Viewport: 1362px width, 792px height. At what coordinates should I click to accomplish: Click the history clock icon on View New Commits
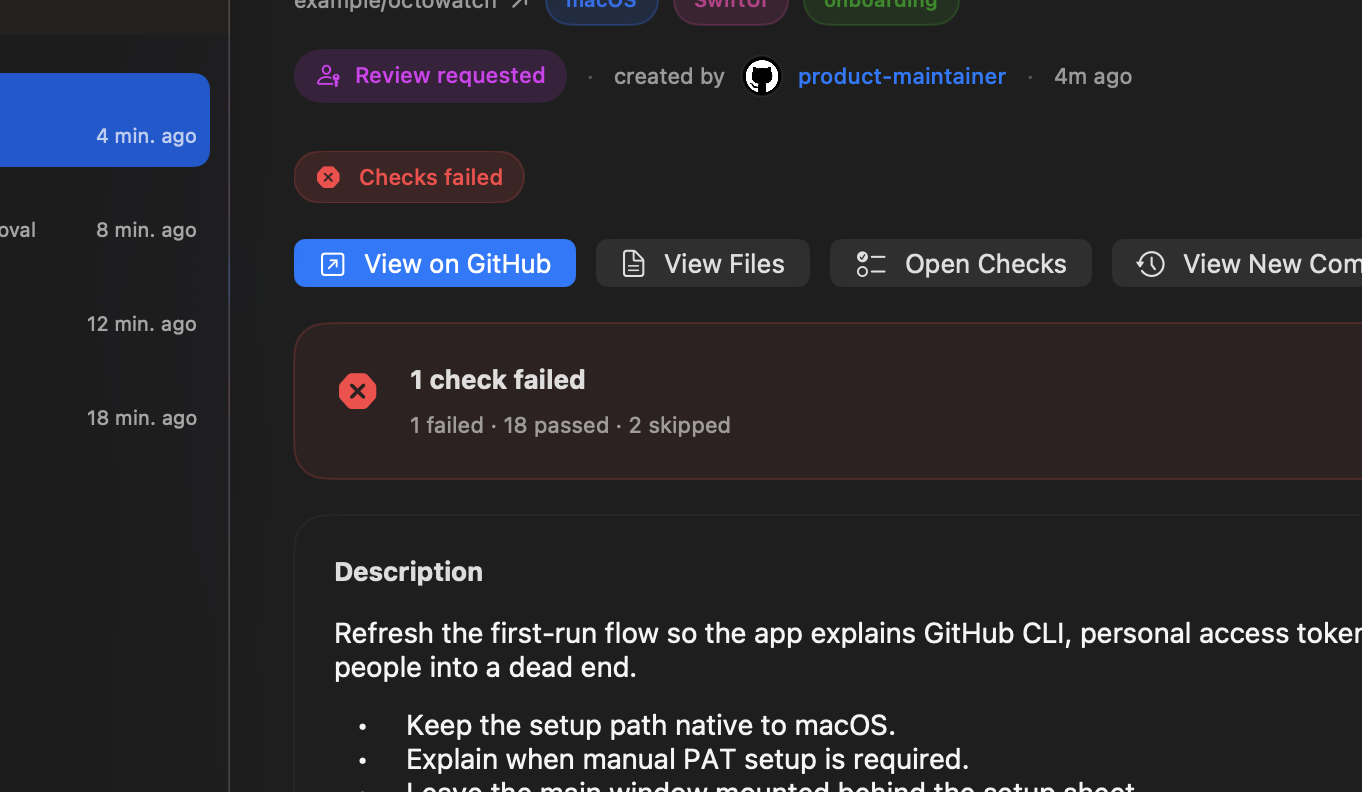click(x=1150, y=263)
